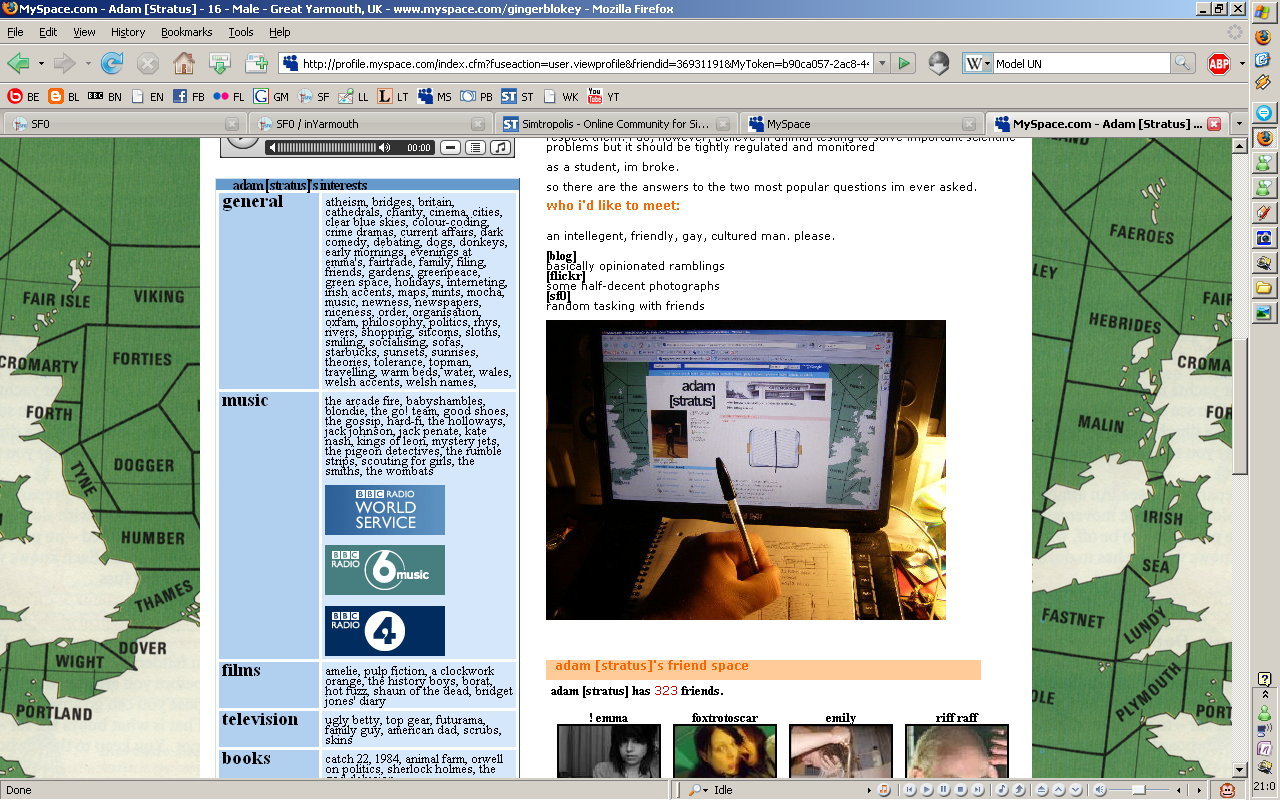The height and width of the screenshot is (800, 1280).
Task: Open the BE Bebo bookmark
Action: 24,96
